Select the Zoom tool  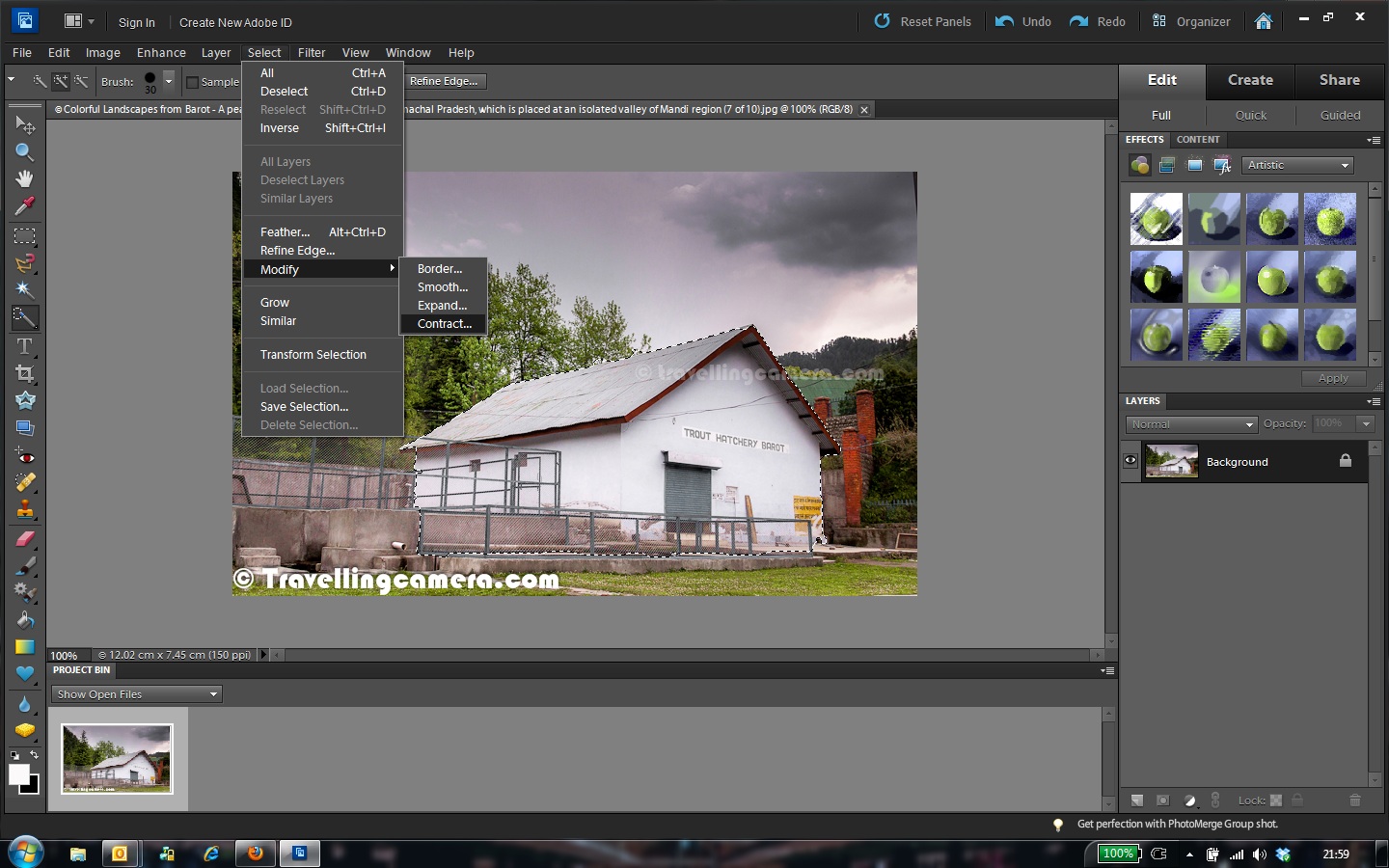tap(24, 152)
